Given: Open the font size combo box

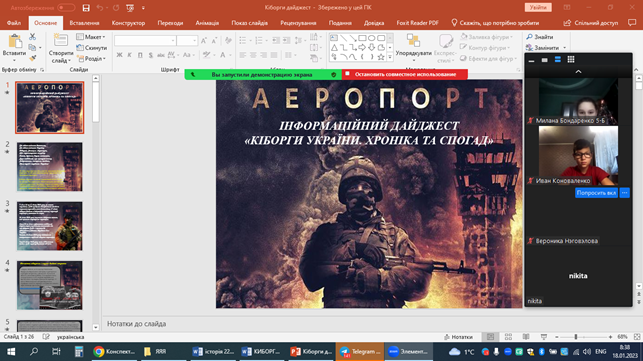Looking at the screenshot, I should 187,41.
